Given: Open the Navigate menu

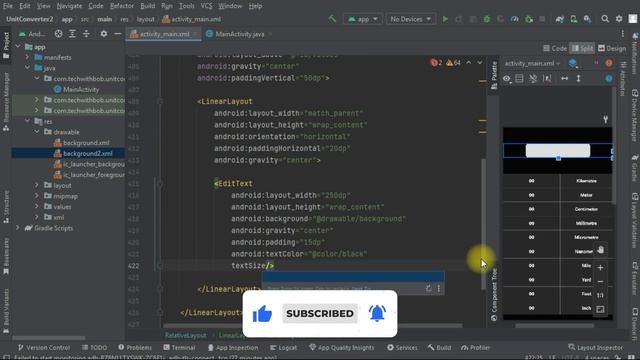Looking at the screenshot, I should pyautogui.click(x=69, y=6).
